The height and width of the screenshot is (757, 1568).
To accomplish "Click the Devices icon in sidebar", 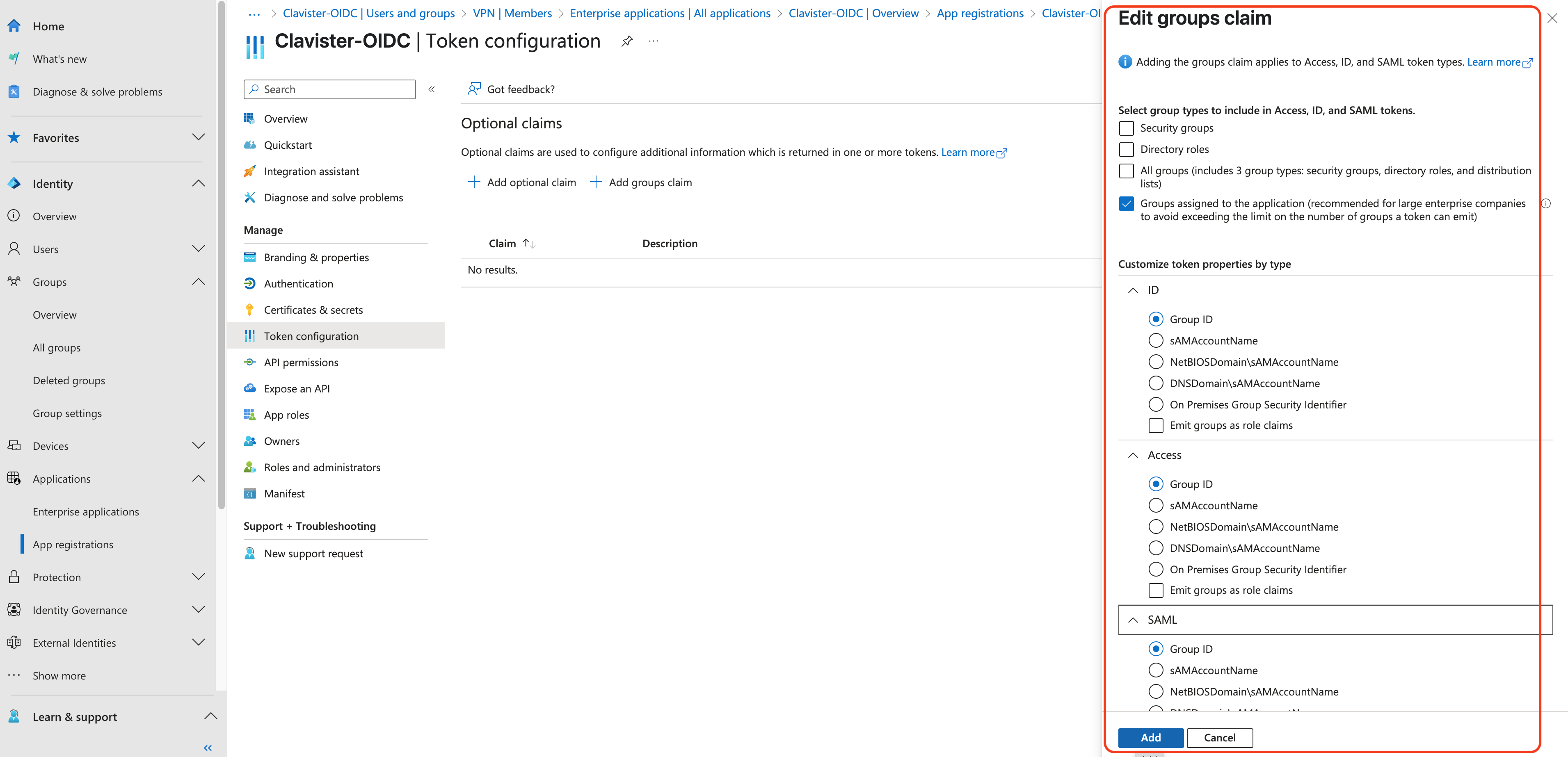I will tap(14, 445).
